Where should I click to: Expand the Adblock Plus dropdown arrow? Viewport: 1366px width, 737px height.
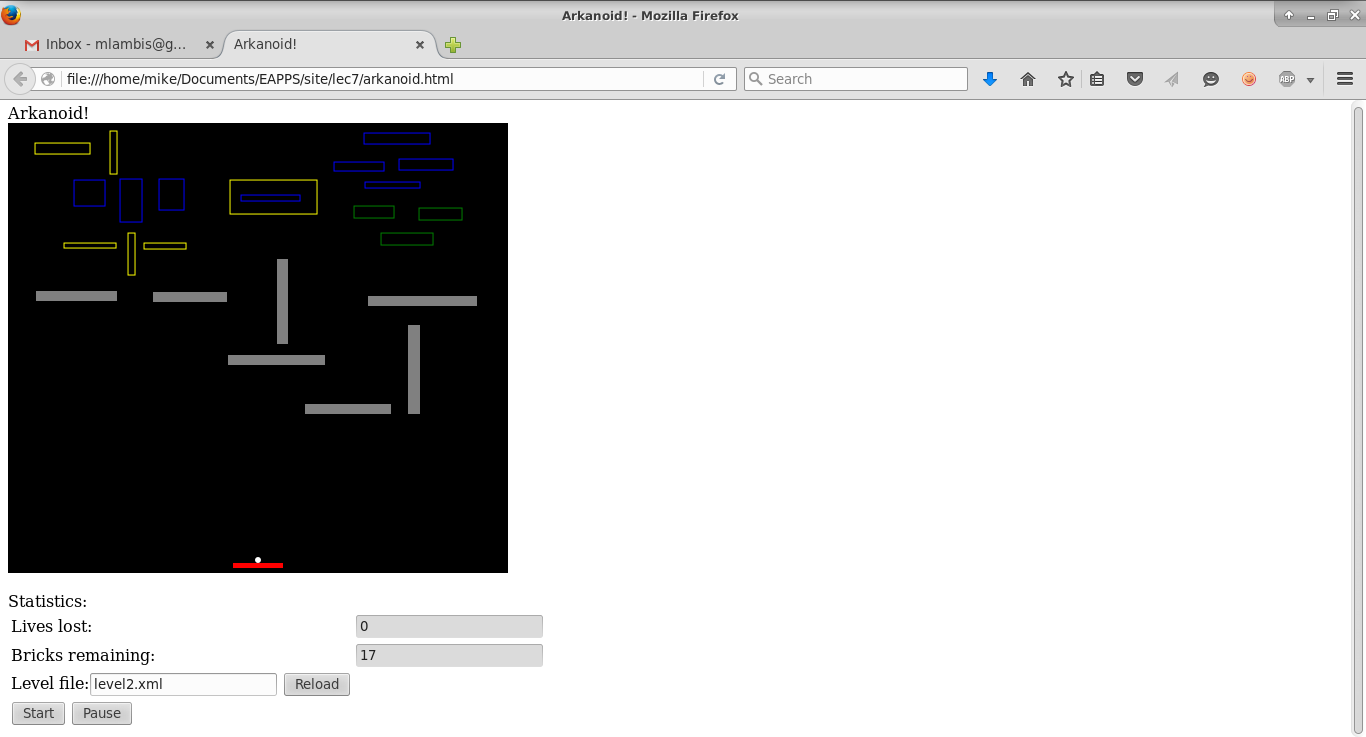pos(1310,80)
